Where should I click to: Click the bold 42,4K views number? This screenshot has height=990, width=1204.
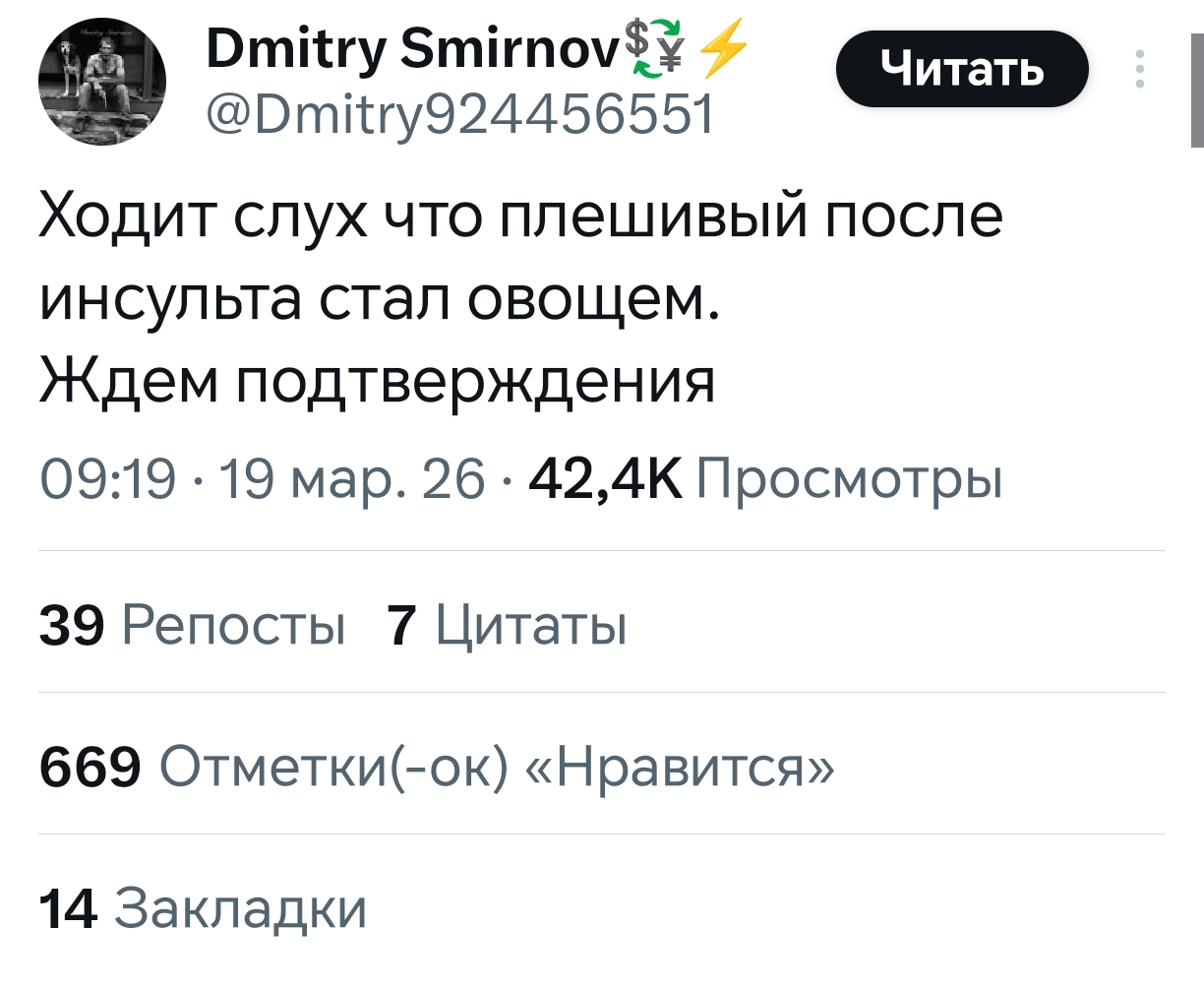605,481
